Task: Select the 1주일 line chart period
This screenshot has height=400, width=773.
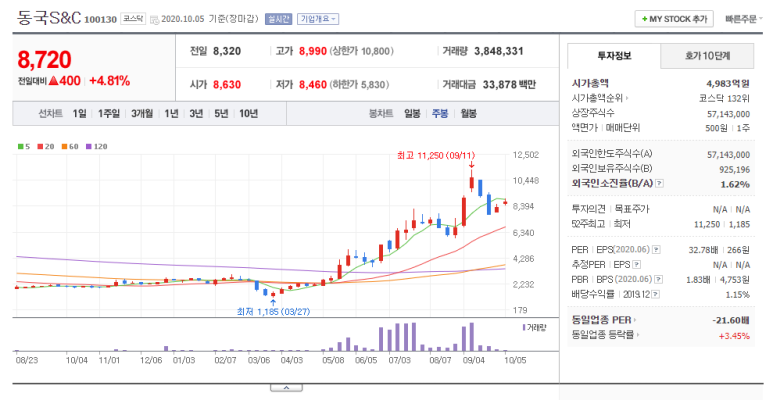Action: point(108,114)
